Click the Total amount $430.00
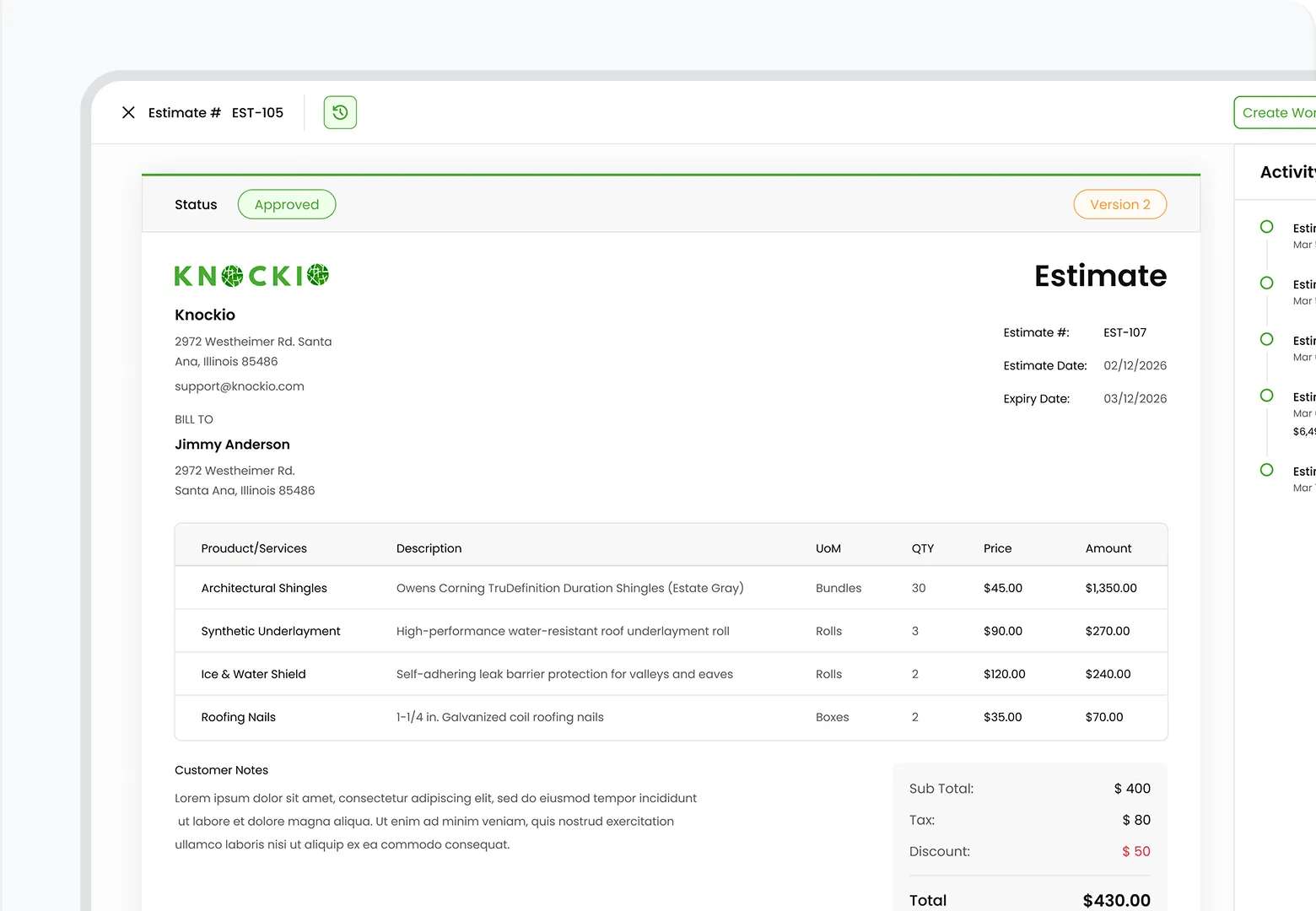 (1116, 901)
